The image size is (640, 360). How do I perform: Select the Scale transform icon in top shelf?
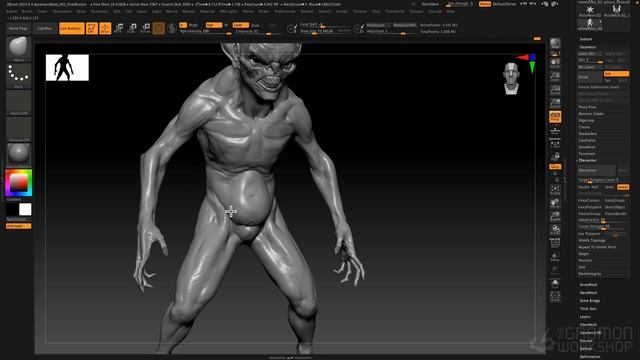[132, 28]
